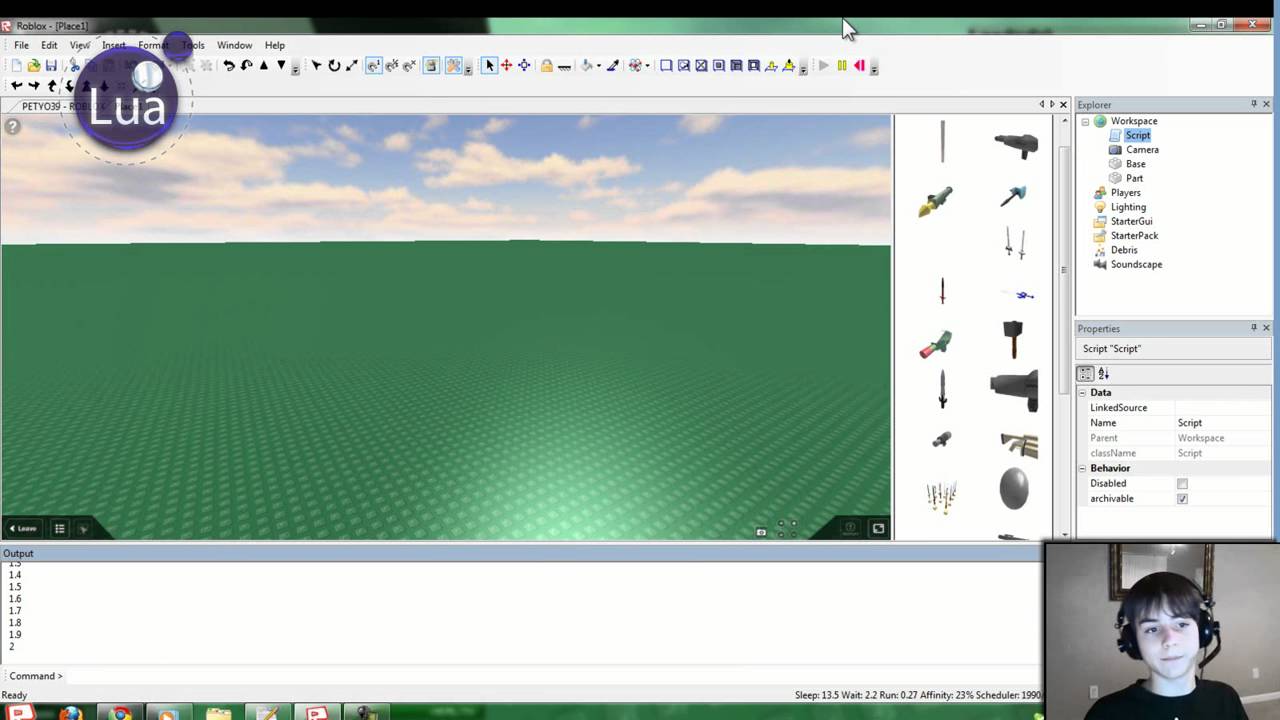1280x720 pixels.
Task: Select the paint bucket tool
Action: click(587, 66)
